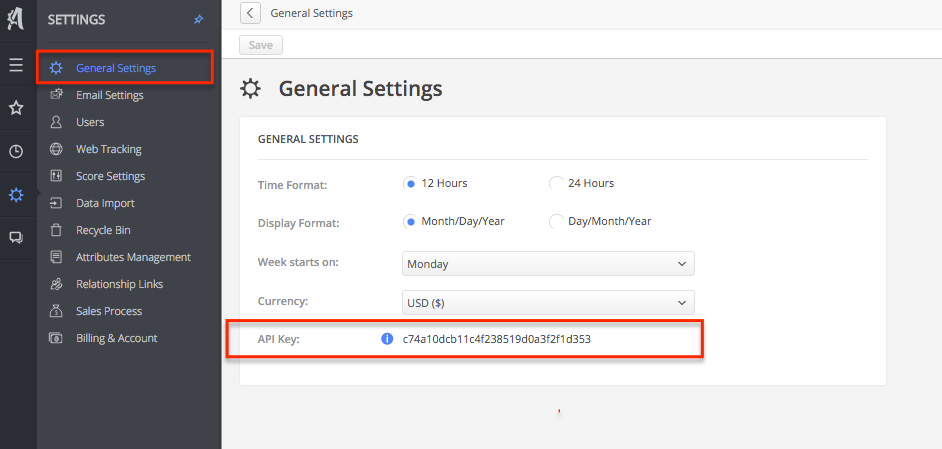The height and width of the screenshot is (449, 942).
Task: Click the API key value c74a10dcb11c4f238519d0a3f2f1d353
Action: [x=497, y=339]
